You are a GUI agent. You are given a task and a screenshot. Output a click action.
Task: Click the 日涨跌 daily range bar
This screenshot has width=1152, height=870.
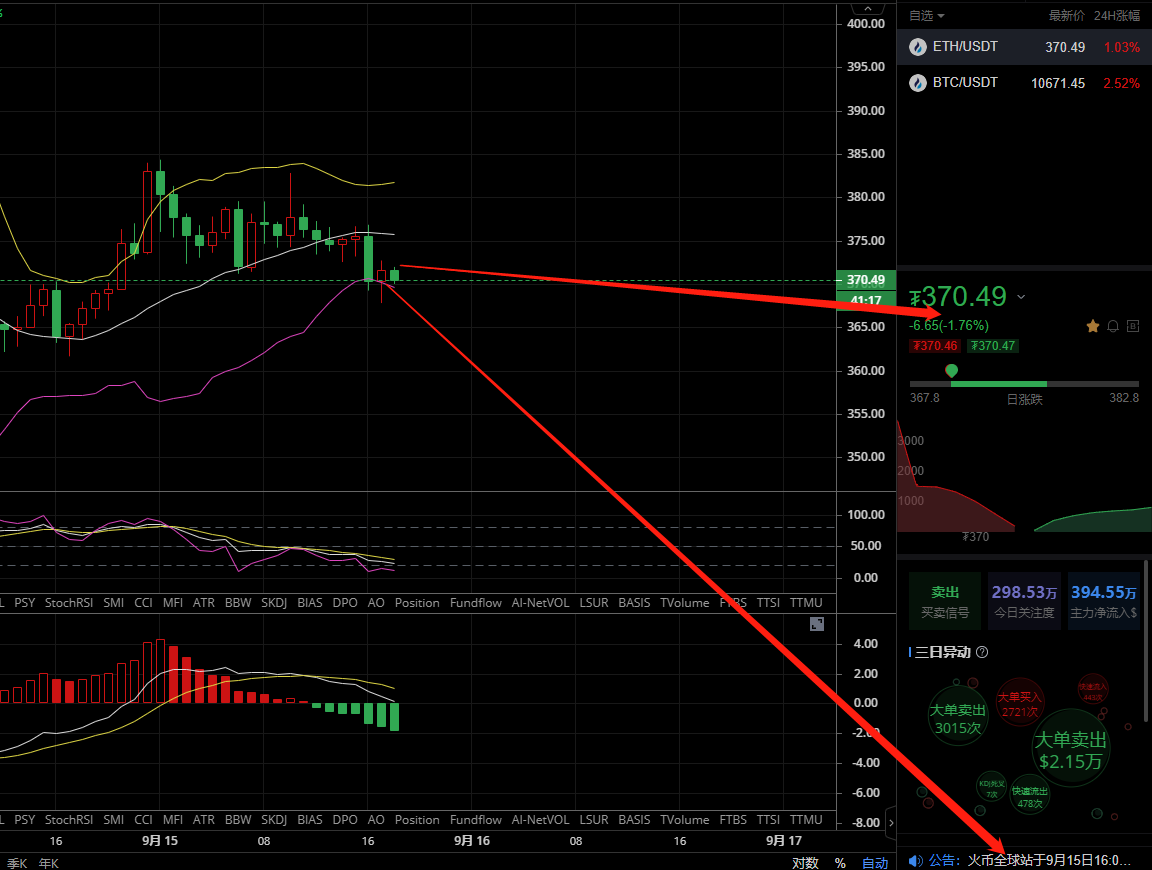pyautogui.click(x=1024, y=384)
